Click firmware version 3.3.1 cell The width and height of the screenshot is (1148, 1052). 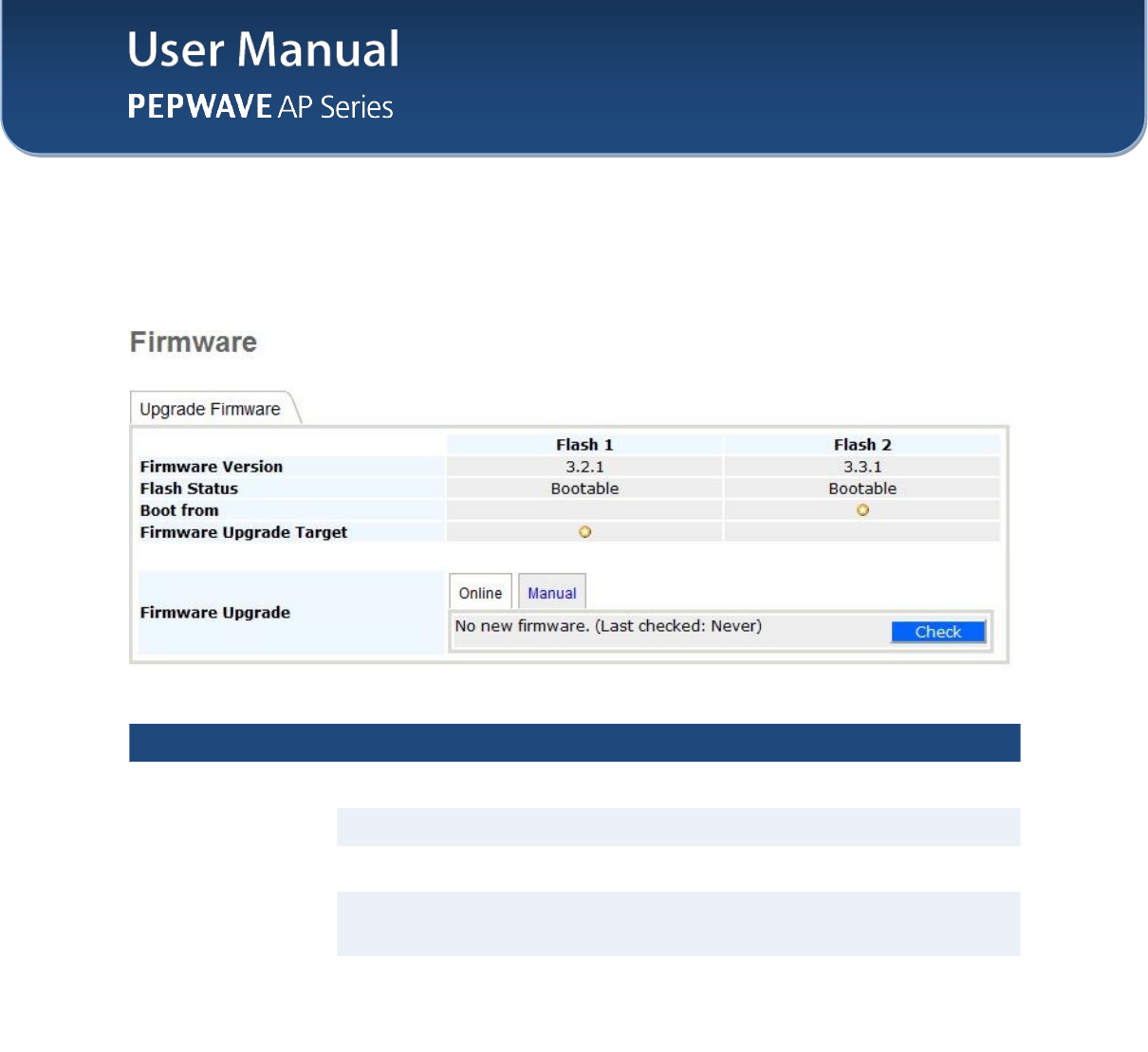click(x=862, y=467)
